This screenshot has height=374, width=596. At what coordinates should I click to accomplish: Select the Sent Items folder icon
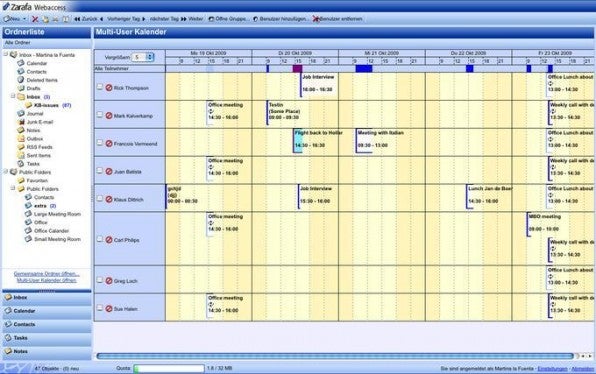pos(21,155)
